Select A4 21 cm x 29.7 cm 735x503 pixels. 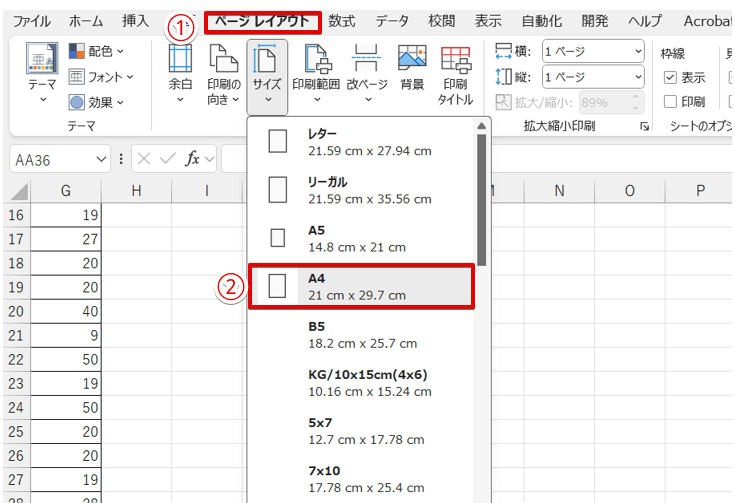pos(361,286)
